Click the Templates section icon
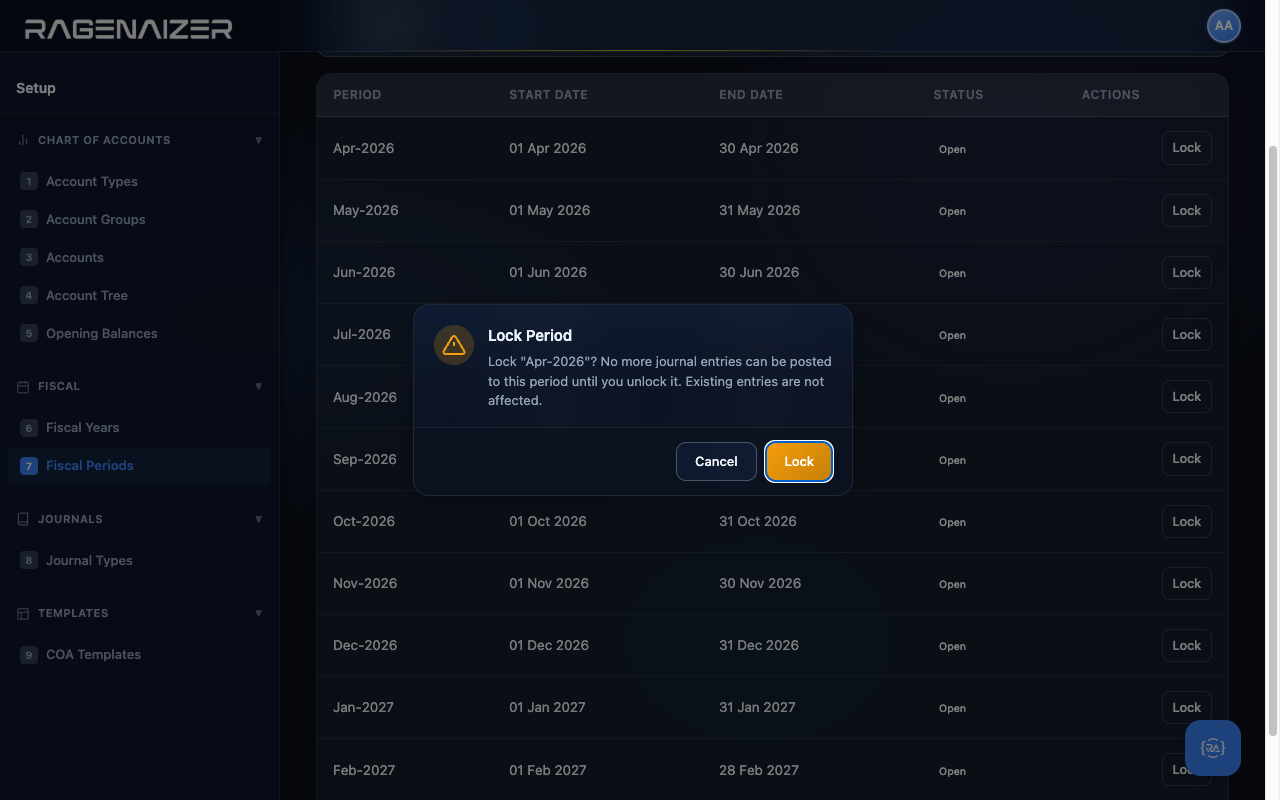Image resolution: width=1280 pixels, height=800 pixels. tap(23, 613)
